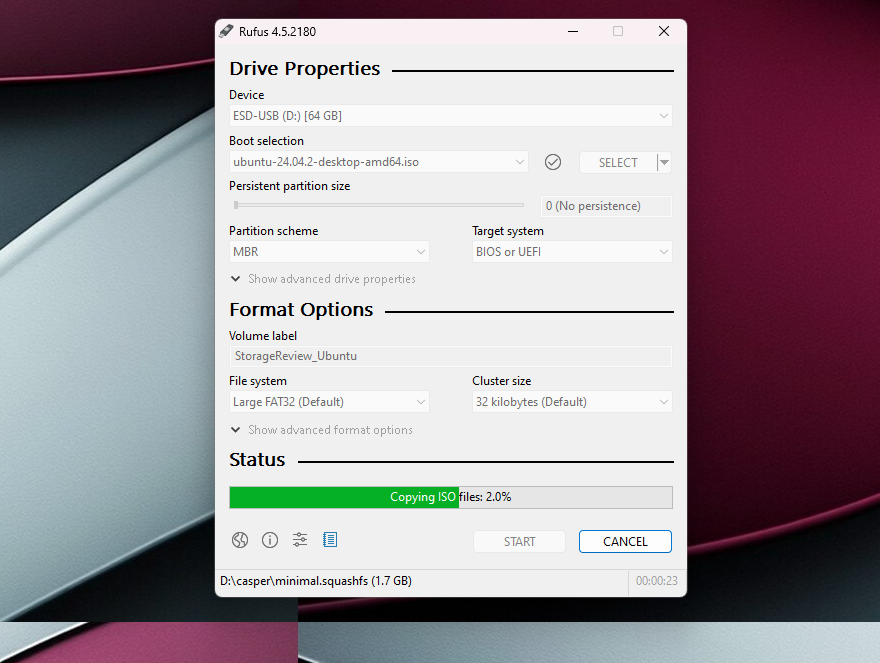Click the Volume label caption
Screen dimensions: 880x663
point(263,336)
